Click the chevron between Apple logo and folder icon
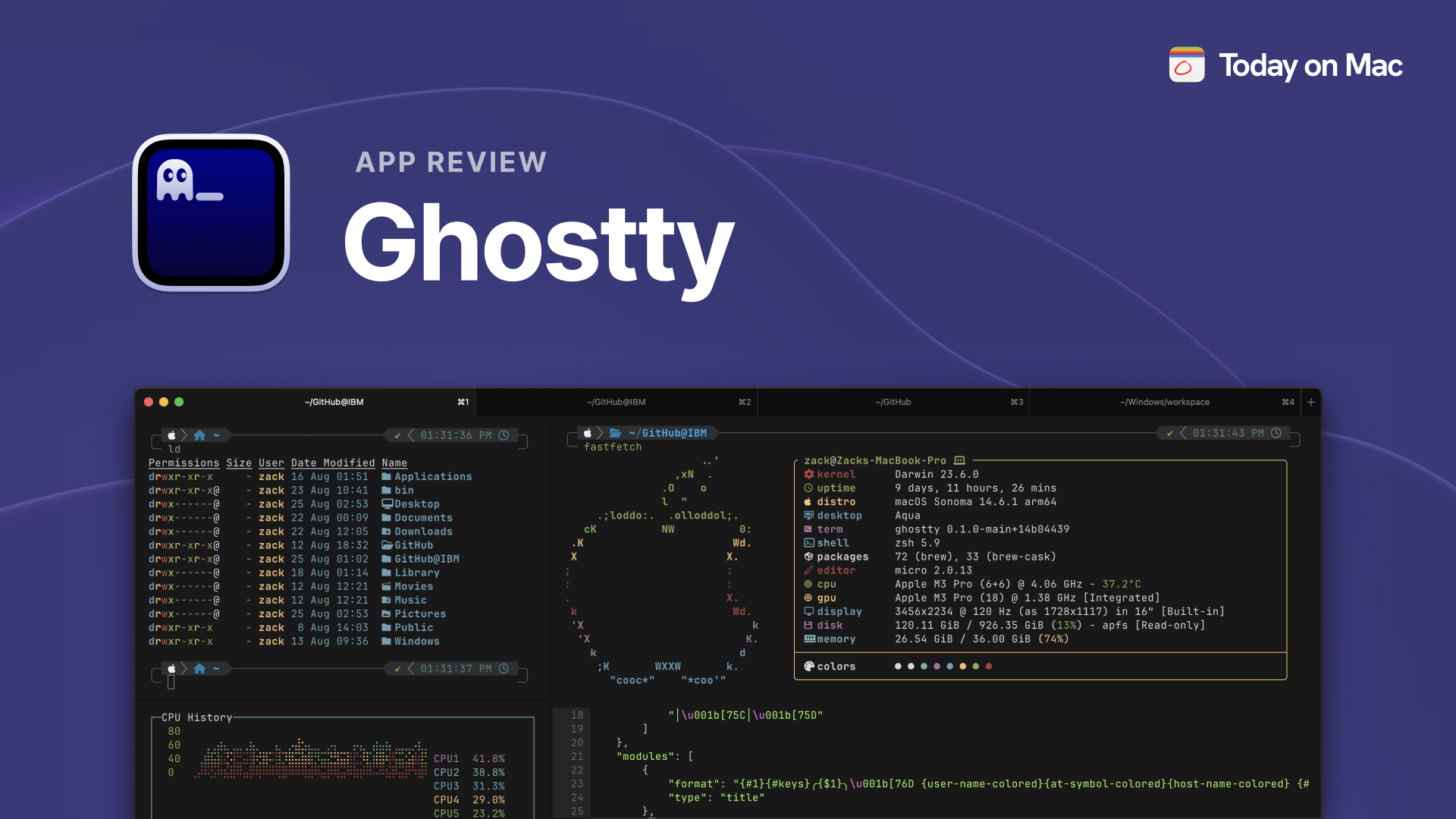This screenshot has width=1456, height=819. point(600,432)
